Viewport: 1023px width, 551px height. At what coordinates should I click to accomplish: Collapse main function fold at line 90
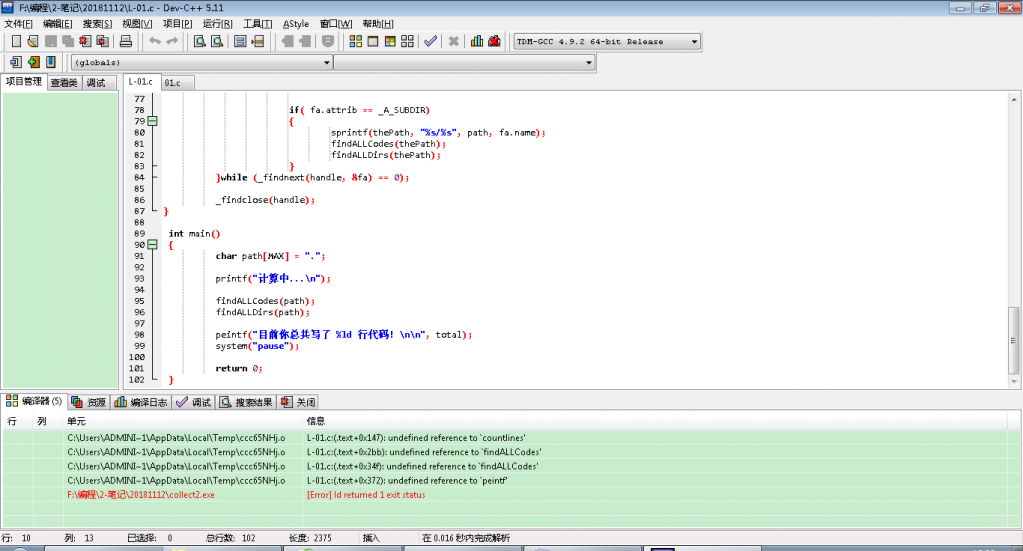[x=152, y=245]
